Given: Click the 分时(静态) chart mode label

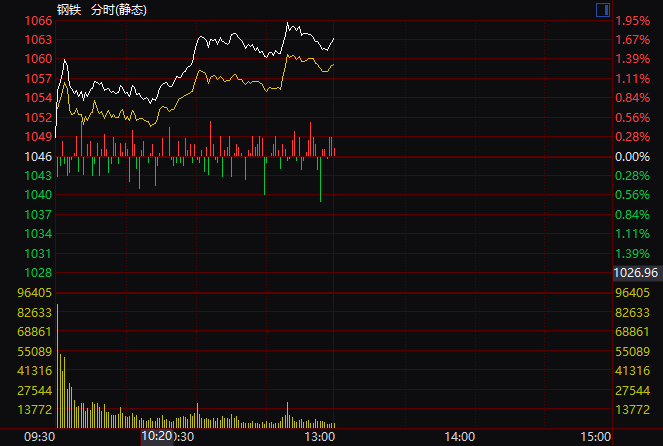Looking at the screenshot, I should pos(117,9).
